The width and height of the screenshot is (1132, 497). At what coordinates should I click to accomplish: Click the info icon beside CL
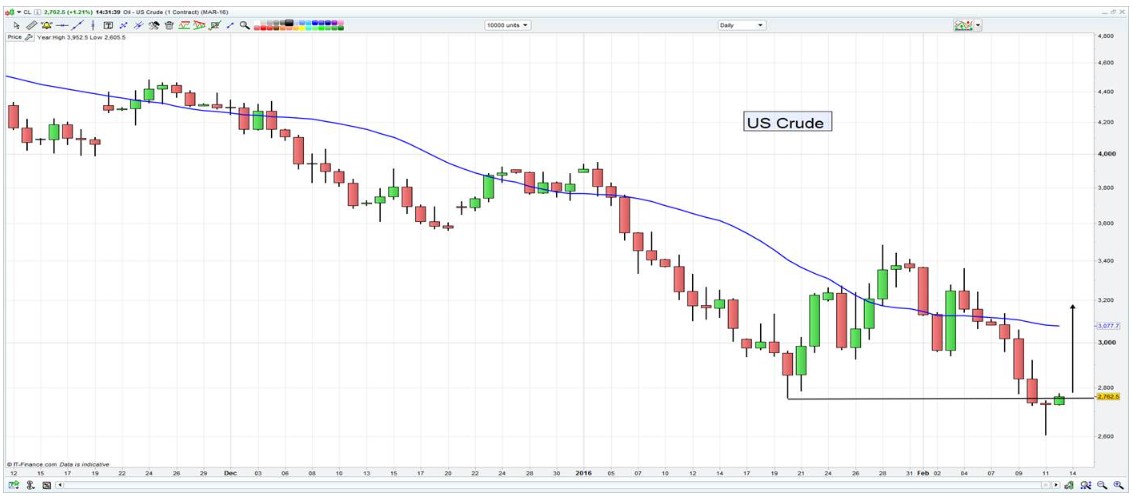(x=37, y=12)
